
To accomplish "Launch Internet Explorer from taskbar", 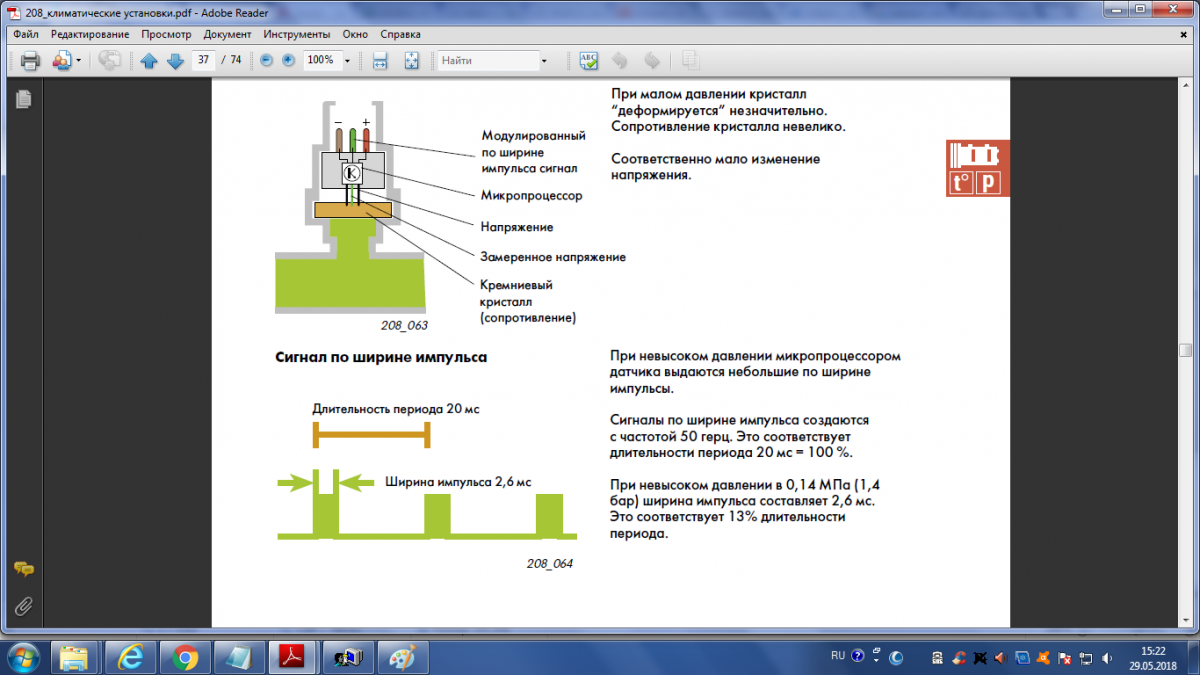I will 130,657.
